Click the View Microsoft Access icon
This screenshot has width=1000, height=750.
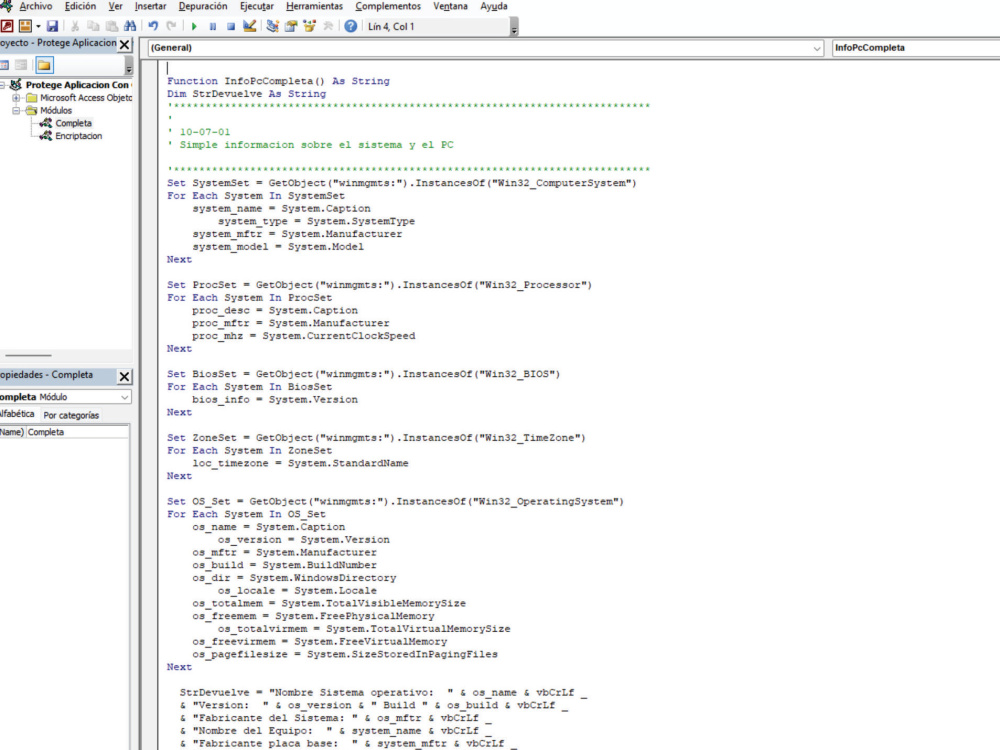[6, 26]
